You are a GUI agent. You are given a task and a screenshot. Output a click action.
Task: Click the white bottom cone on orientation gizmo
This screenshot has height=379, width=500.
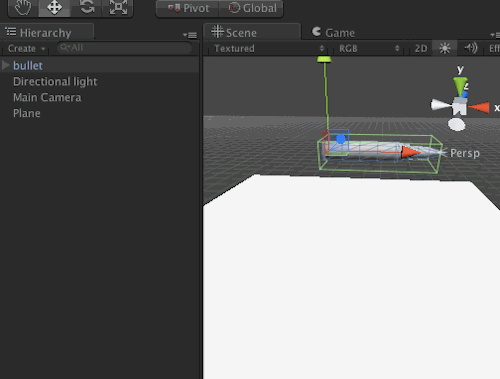456,124
